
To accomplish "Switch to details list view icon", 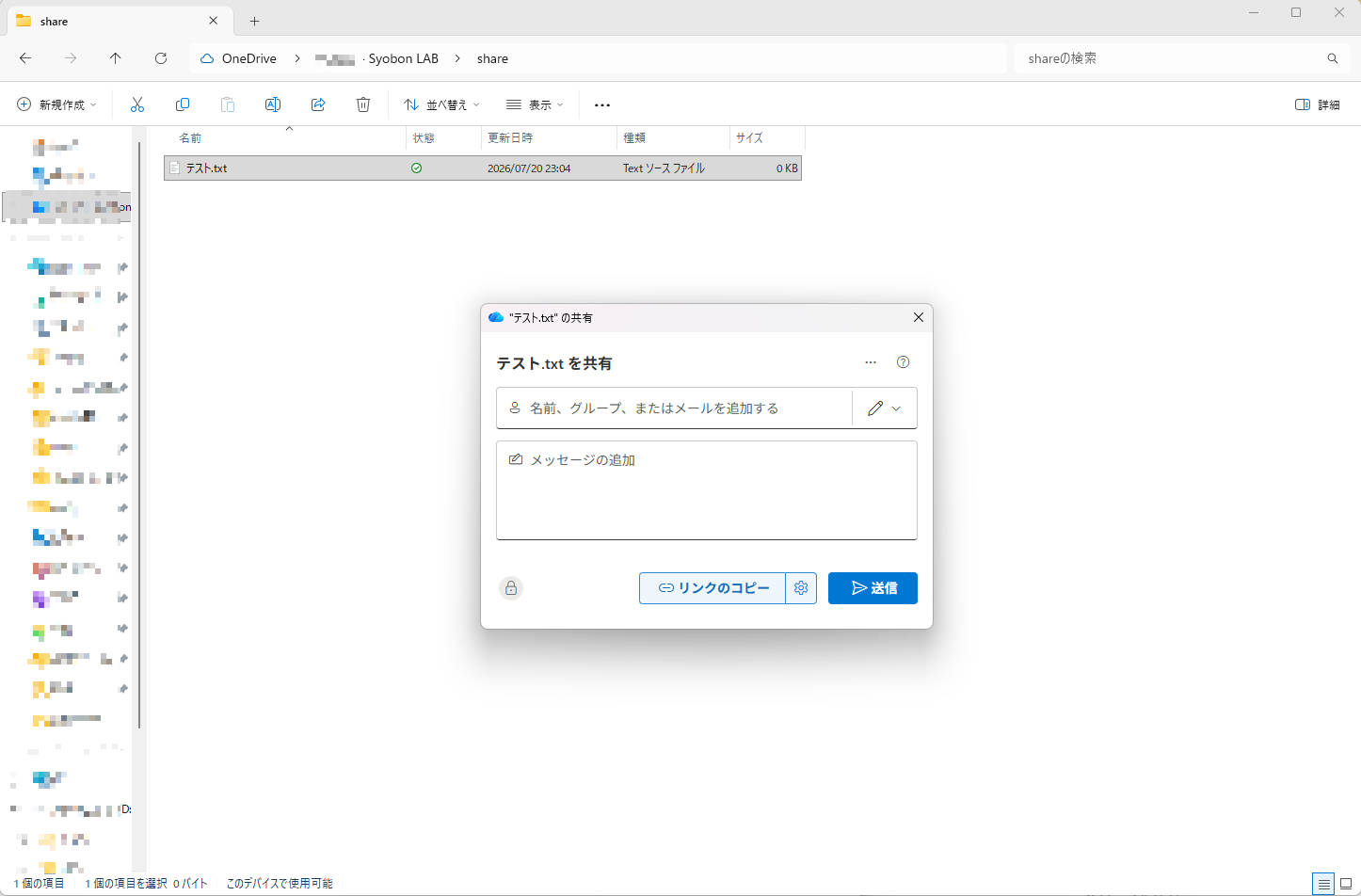I will pos(1324,884).
